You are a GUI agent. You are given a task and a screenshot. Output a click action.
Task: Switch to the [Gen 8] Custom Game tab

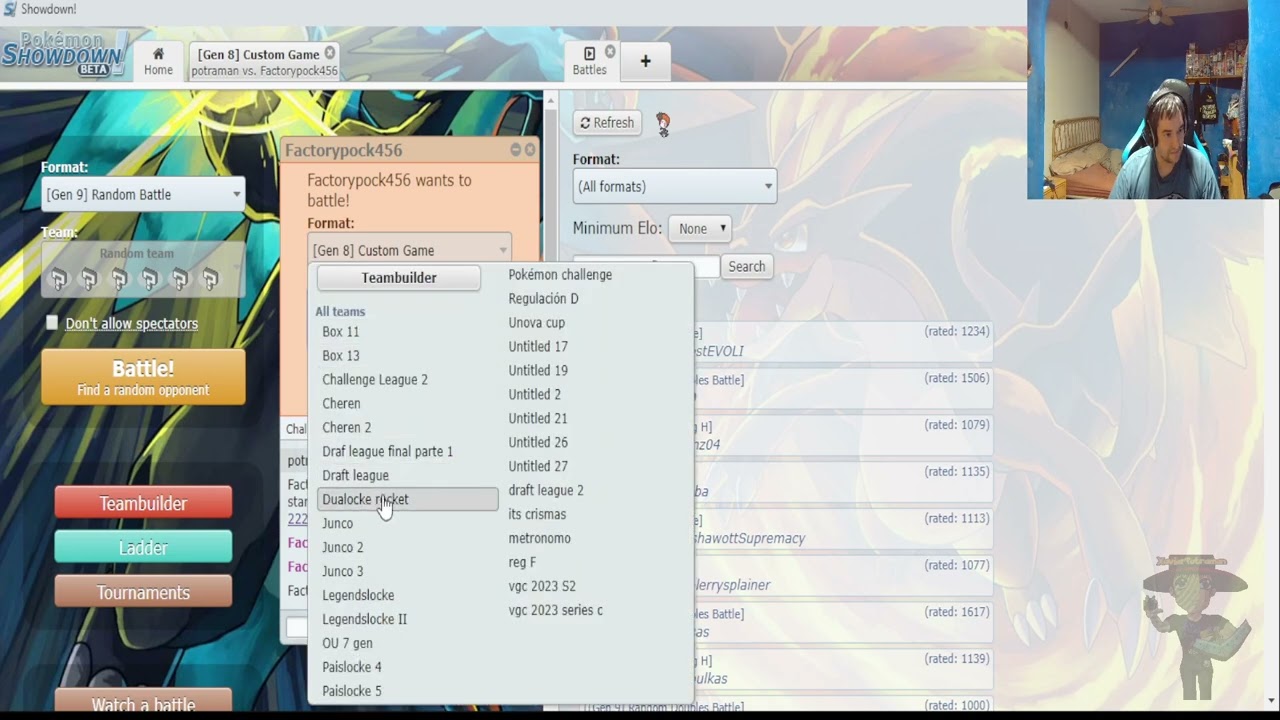(264, 62)
